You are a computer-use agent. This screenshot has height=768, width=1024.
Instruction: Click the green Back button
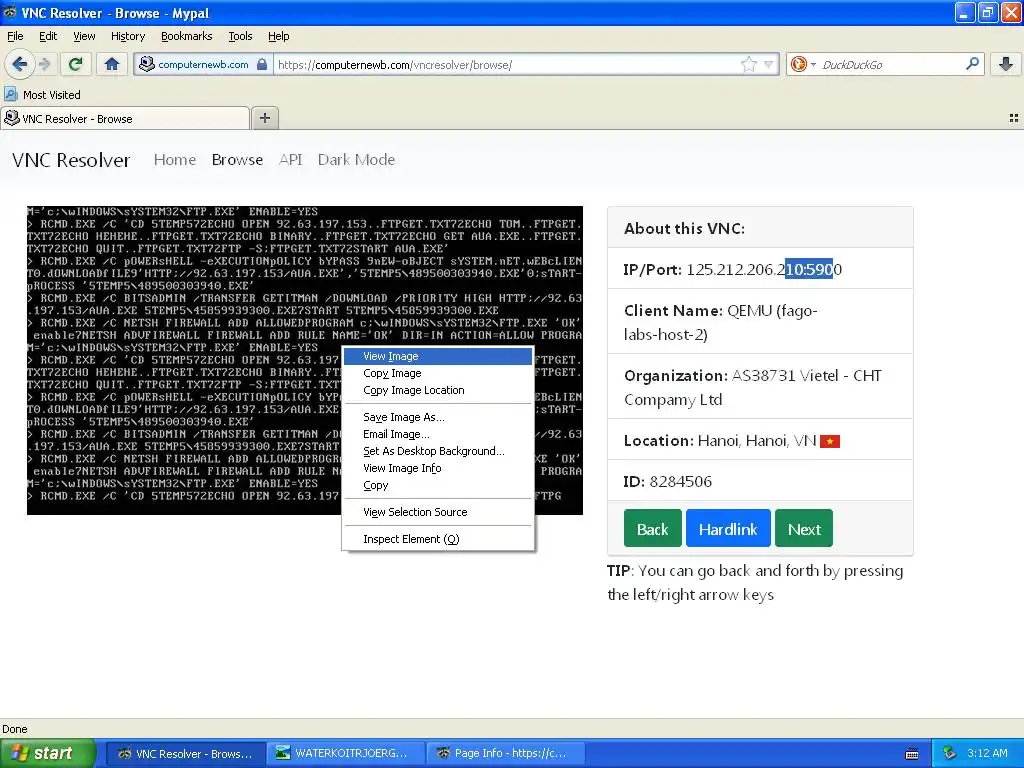pos(652,528)
